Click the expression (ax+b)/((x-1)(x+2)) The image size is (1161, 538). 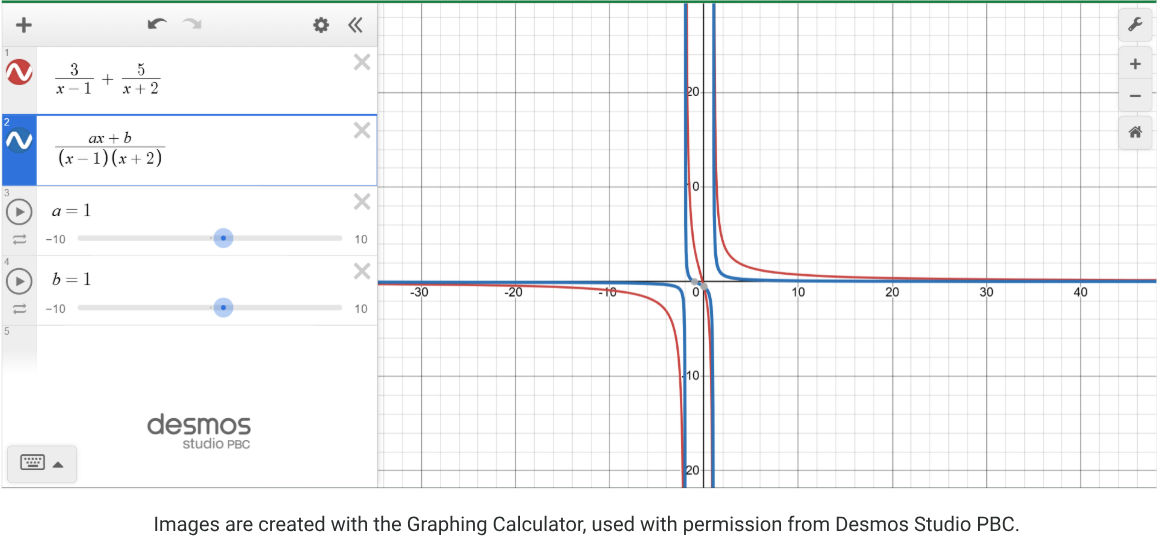[x=110, y=148]
